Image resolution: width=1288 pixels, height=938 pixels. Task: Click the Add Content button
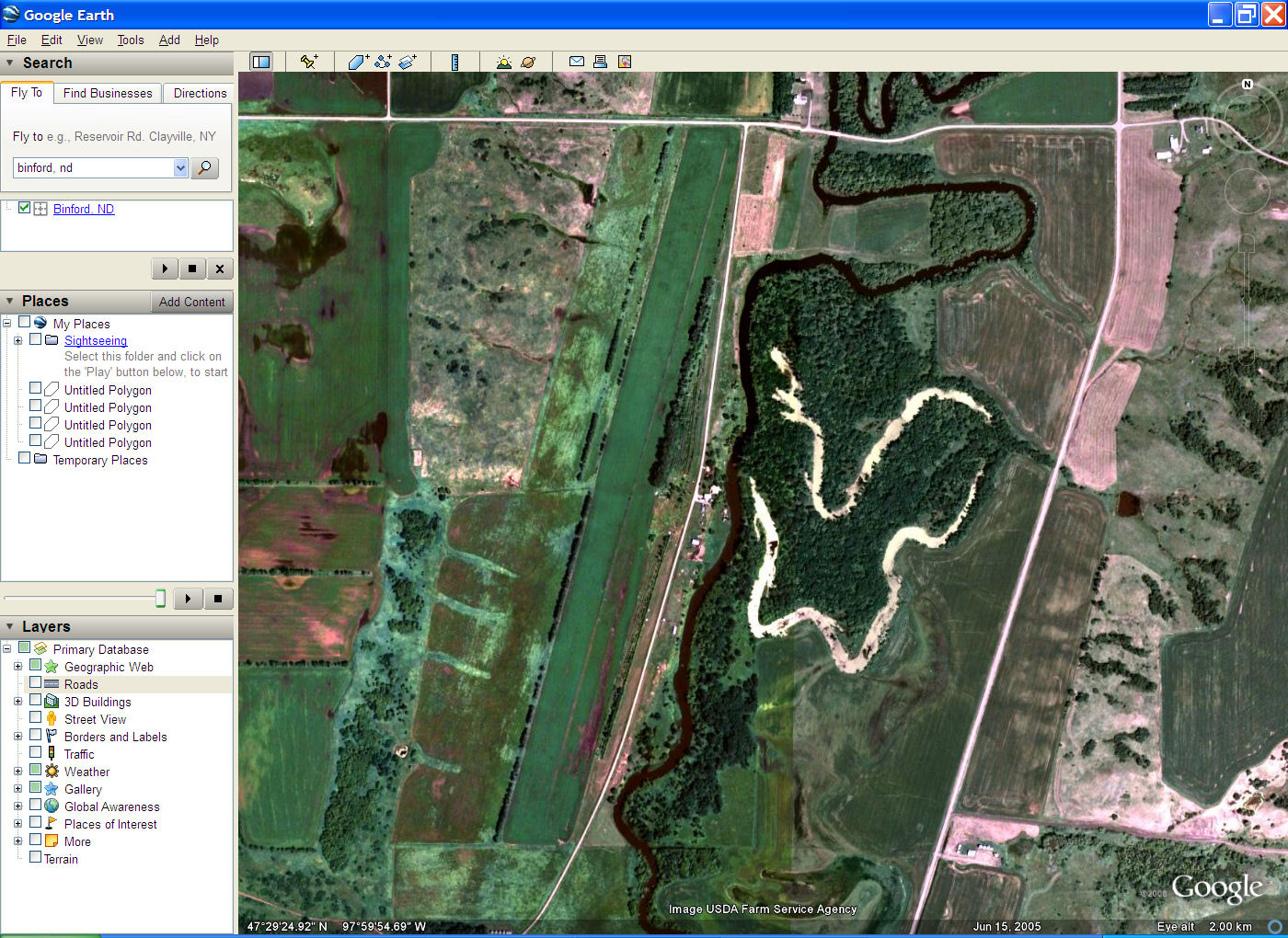click(191, 302)
